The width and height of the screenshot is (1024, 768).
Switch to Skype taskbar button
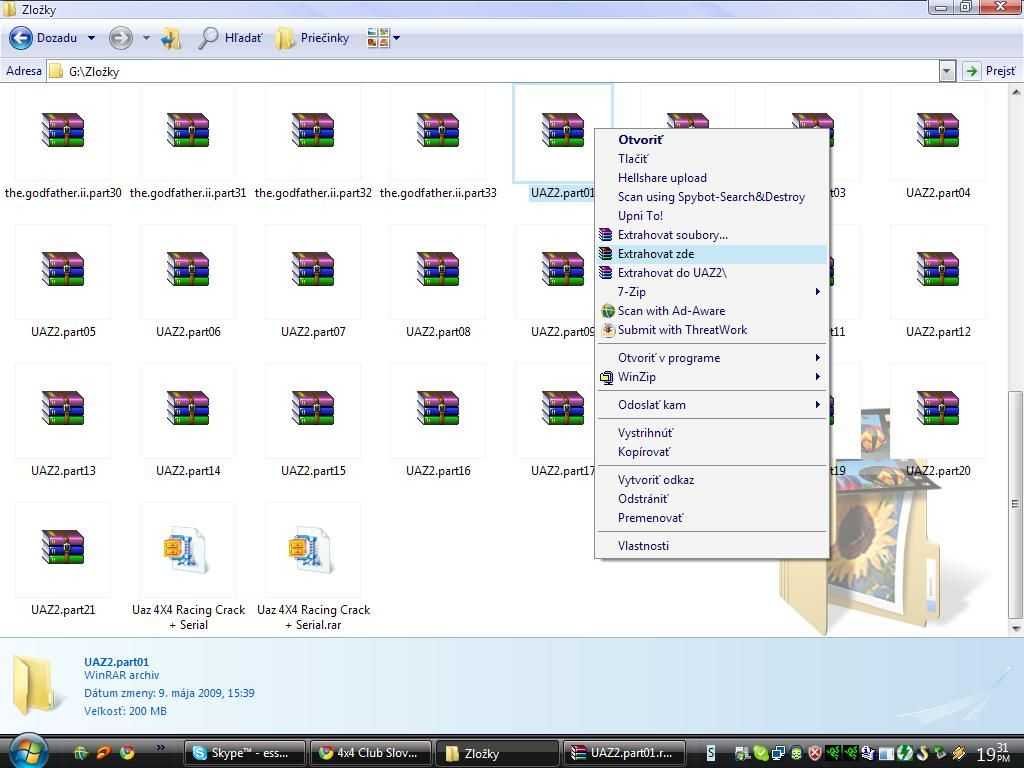tap(245, 753)
